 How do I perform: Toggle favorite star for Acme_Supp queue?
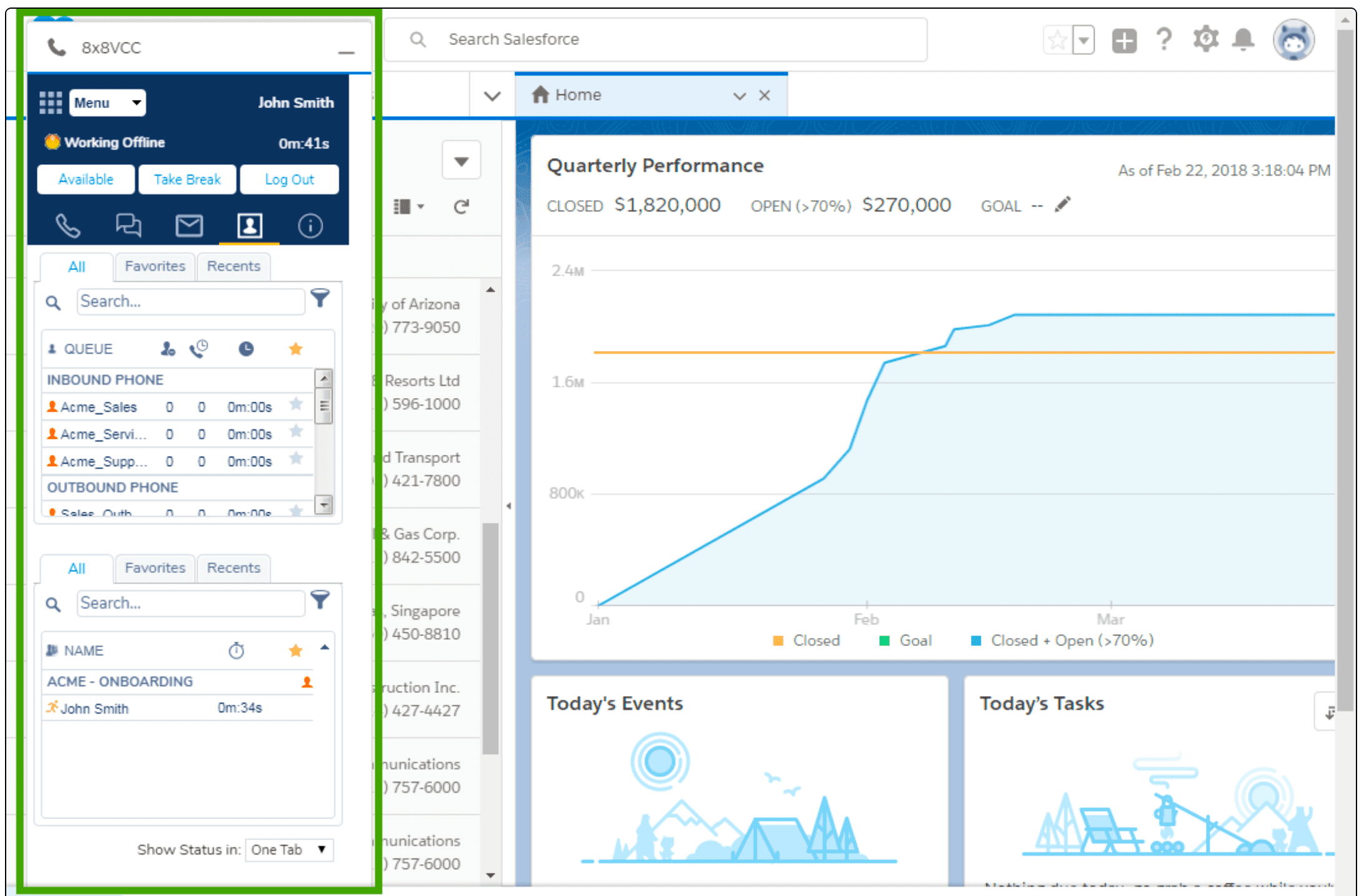pos(296,459)
